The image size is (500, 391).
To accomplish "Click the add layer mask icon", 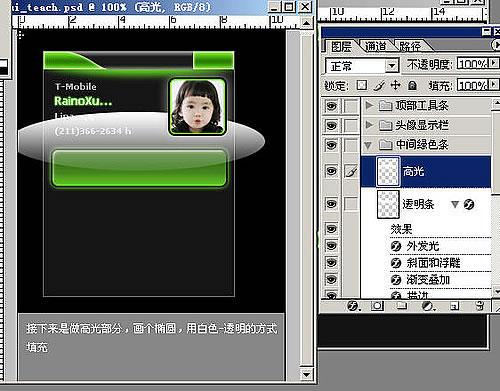I will coord(377,306).
